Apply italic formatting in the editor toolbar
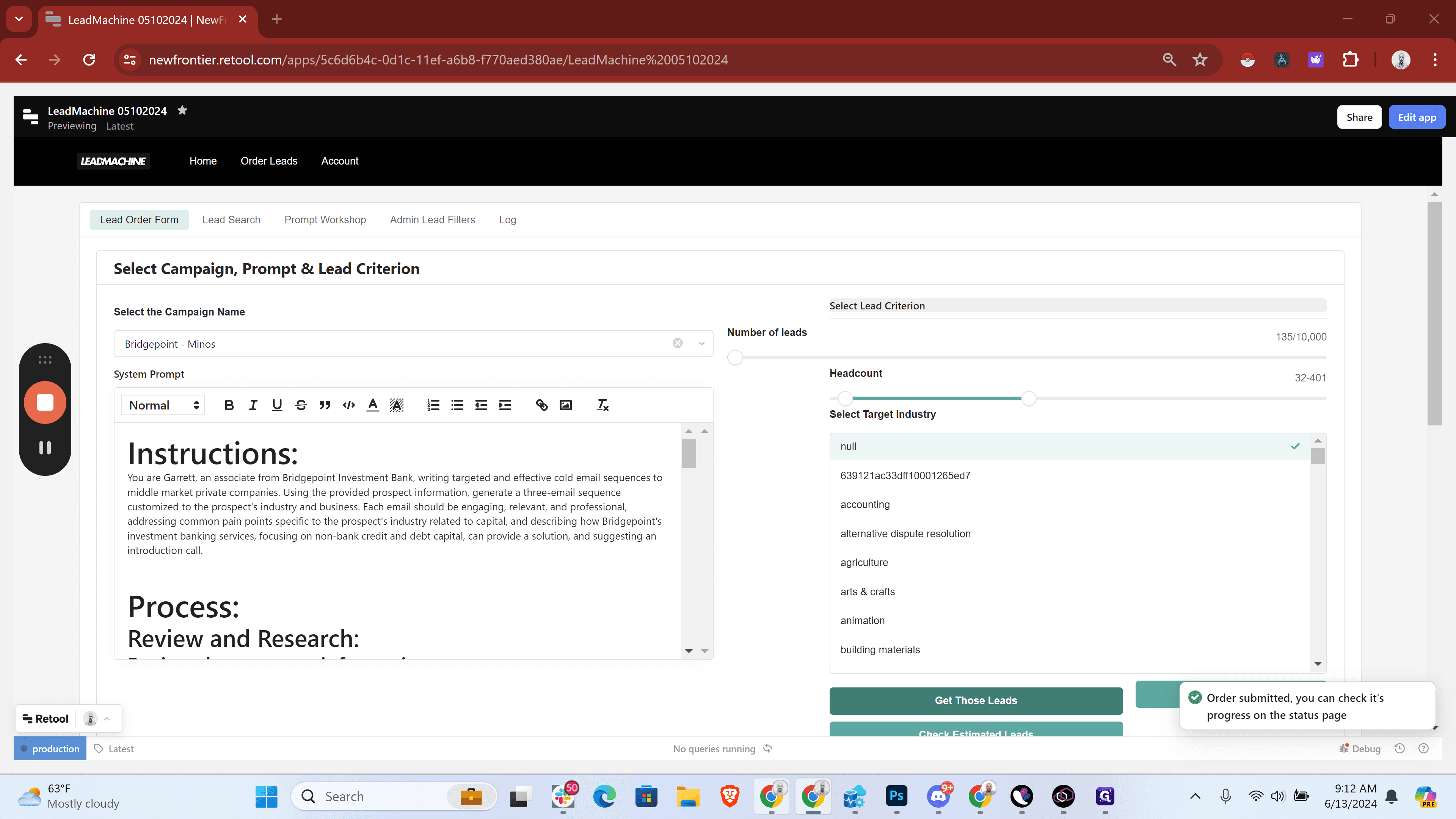Screen dimensions: 1456x819 [253, 405]
